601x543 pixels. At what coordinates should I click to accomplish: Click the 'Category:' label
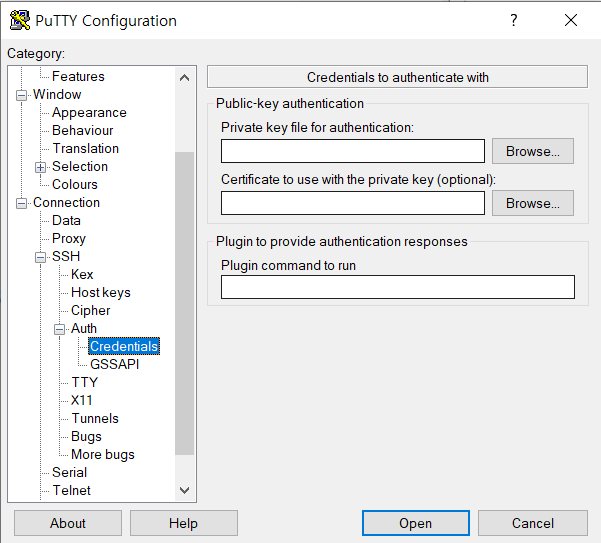tap(36, 53)
